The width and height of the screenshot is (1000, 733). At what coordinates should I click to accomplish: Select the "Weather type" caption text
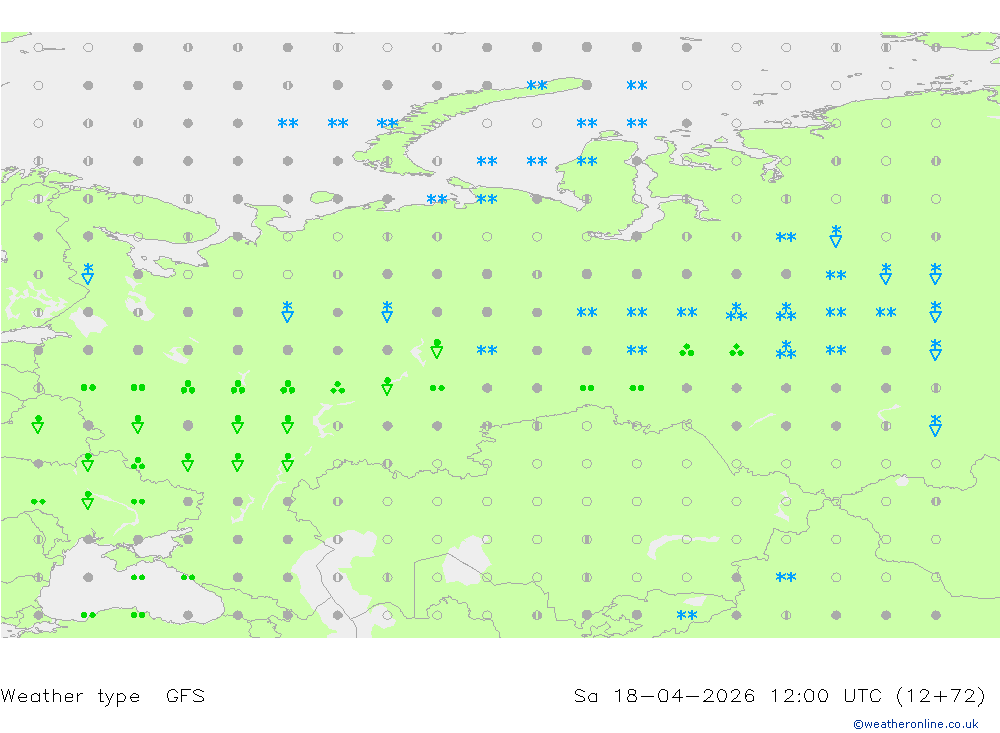70,696
